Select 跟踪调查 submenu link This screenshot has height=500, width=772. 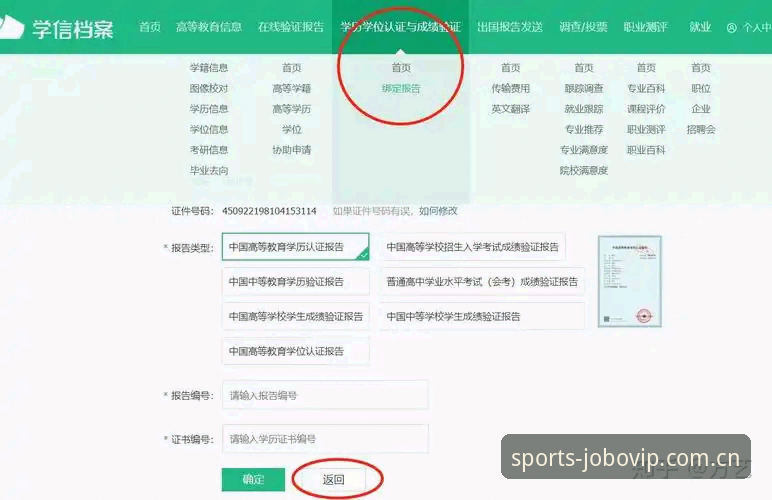coord(583,89)
